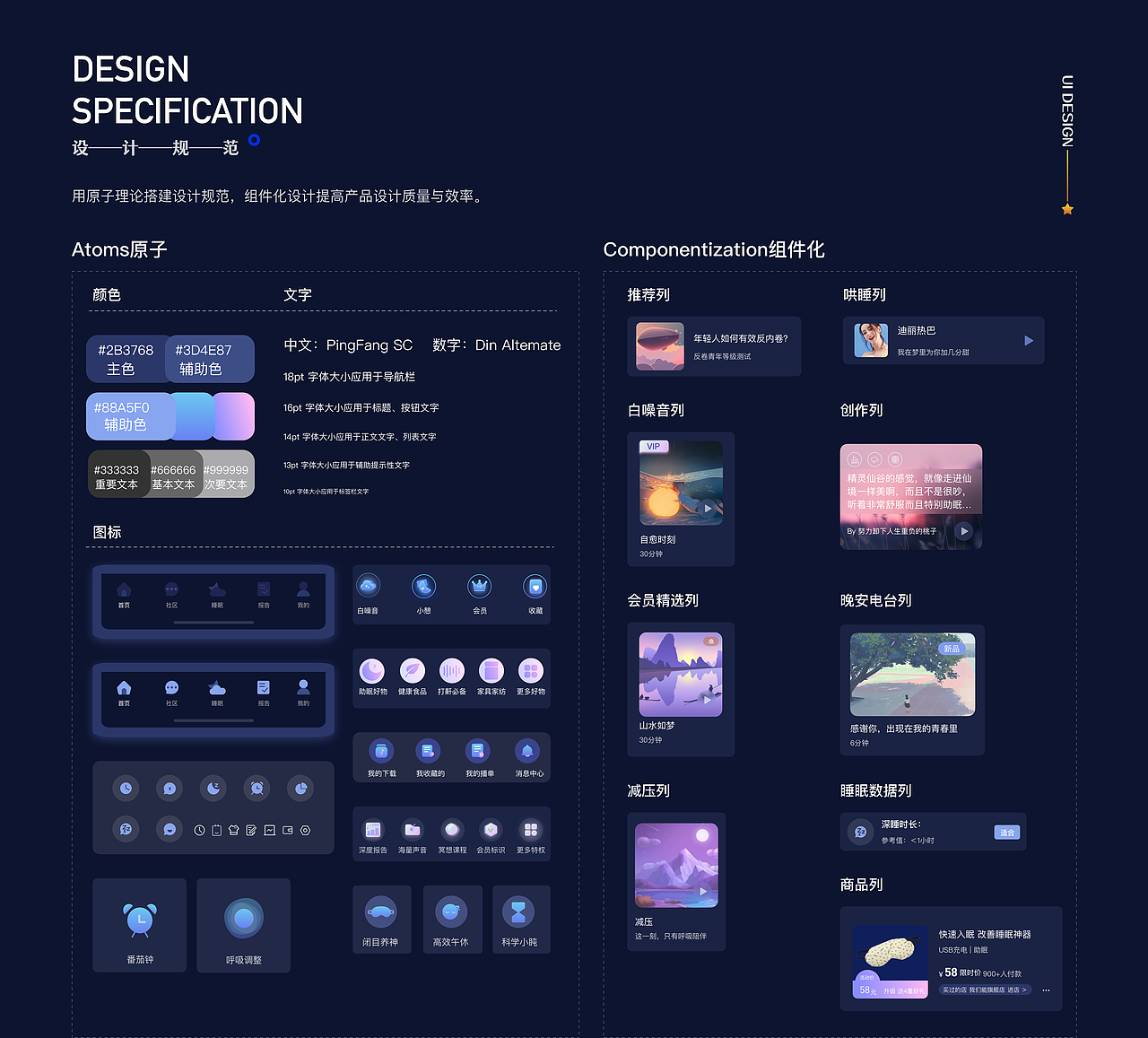Screen dimensions: 1148x1038
Task: Click the 消息中心 notification bell icon
Action: pos(529,751)
